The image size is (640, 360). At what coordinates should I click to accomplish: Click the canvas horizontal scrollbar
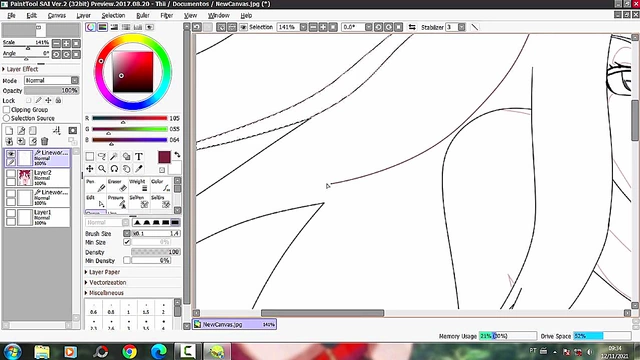322,313
